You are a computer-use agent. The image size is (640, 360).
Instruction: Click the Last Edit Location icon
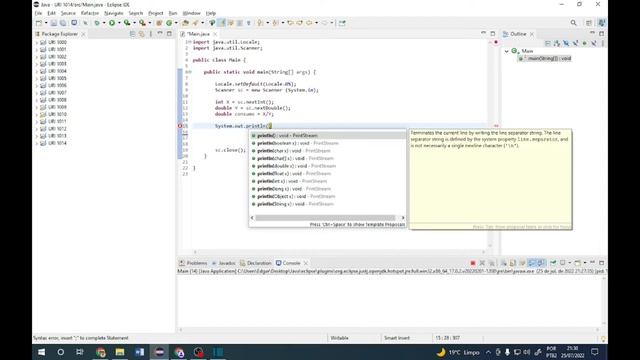click(290, 23)
